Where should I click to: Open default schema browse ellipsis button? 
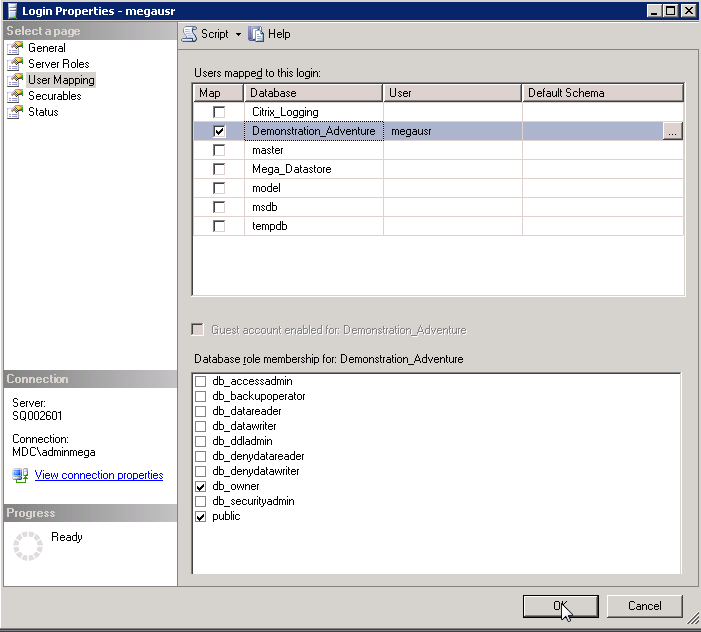(x=672, y=131)
